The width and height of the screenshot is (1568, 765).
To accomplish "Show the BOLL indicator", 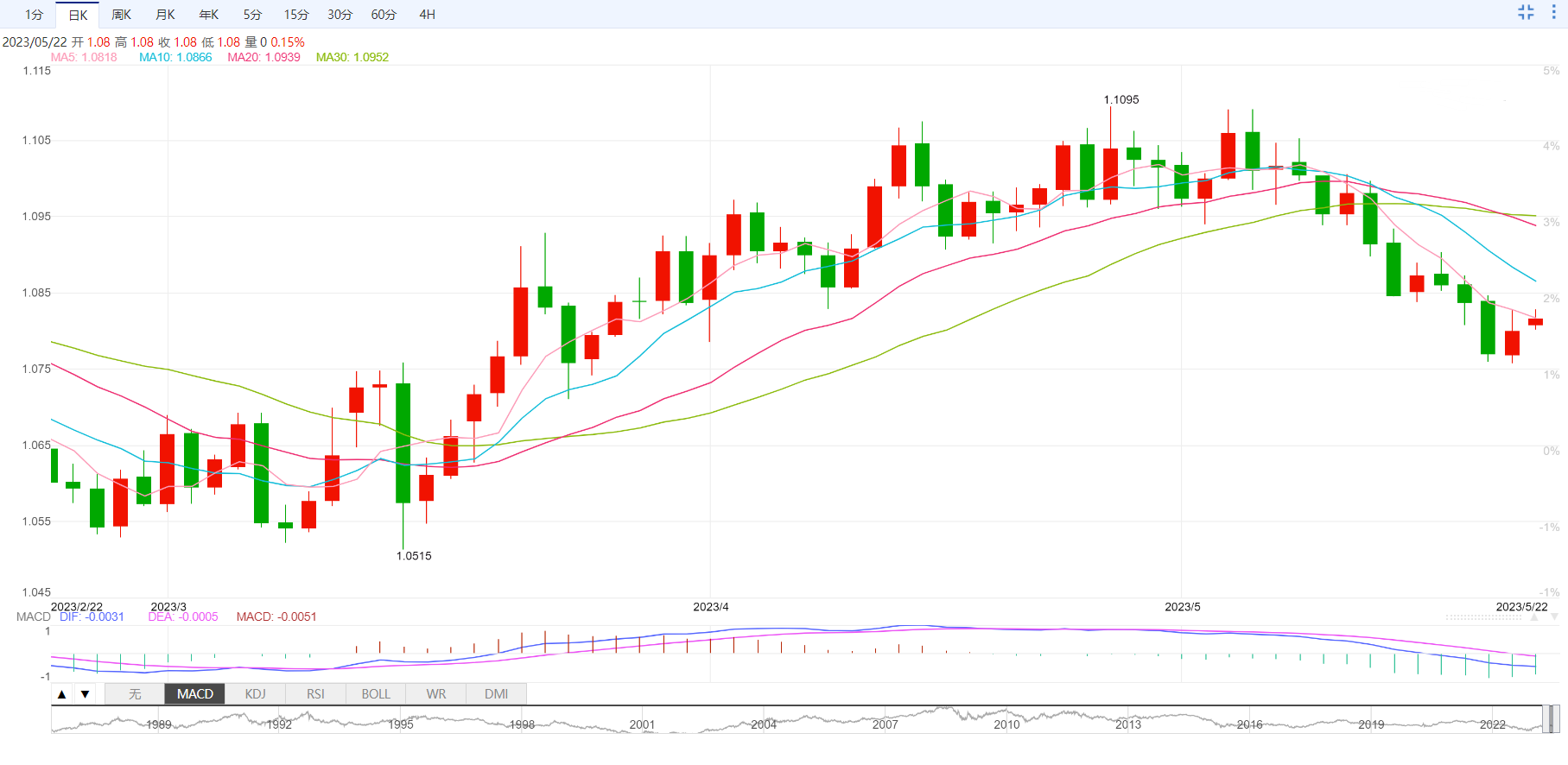I will (x=376, y=694).
